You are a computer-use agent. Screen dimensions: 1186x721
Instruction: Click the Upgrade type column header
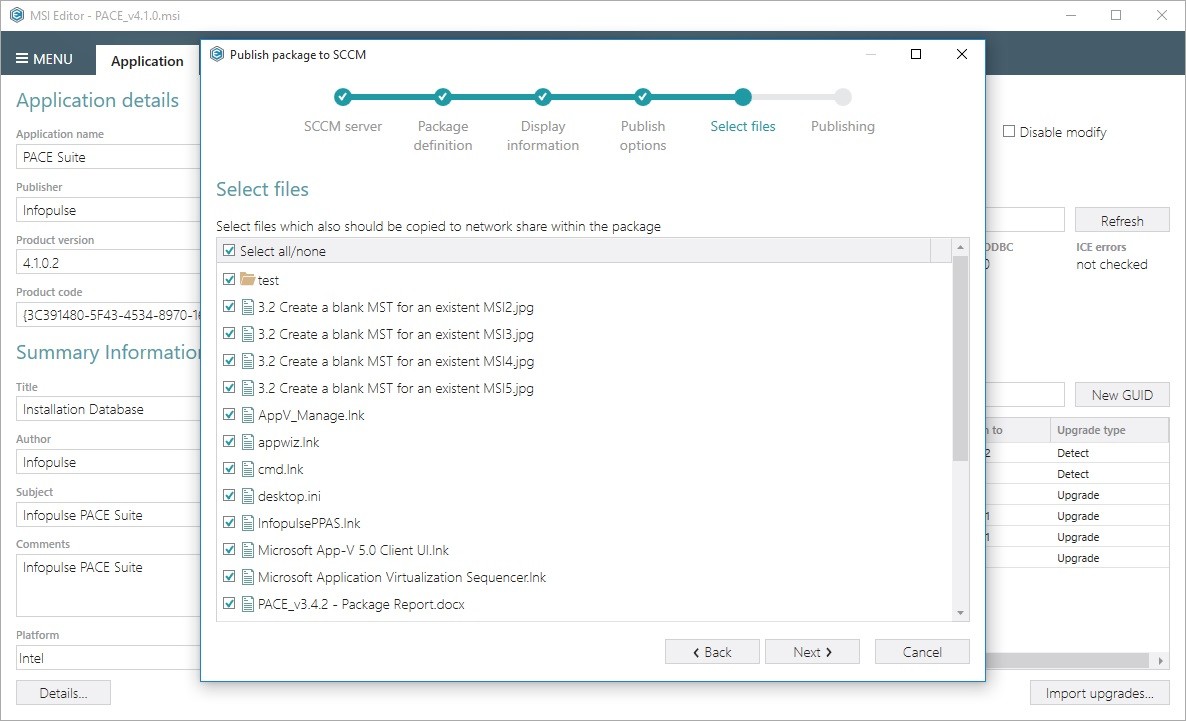click(x=1109, y=430)
